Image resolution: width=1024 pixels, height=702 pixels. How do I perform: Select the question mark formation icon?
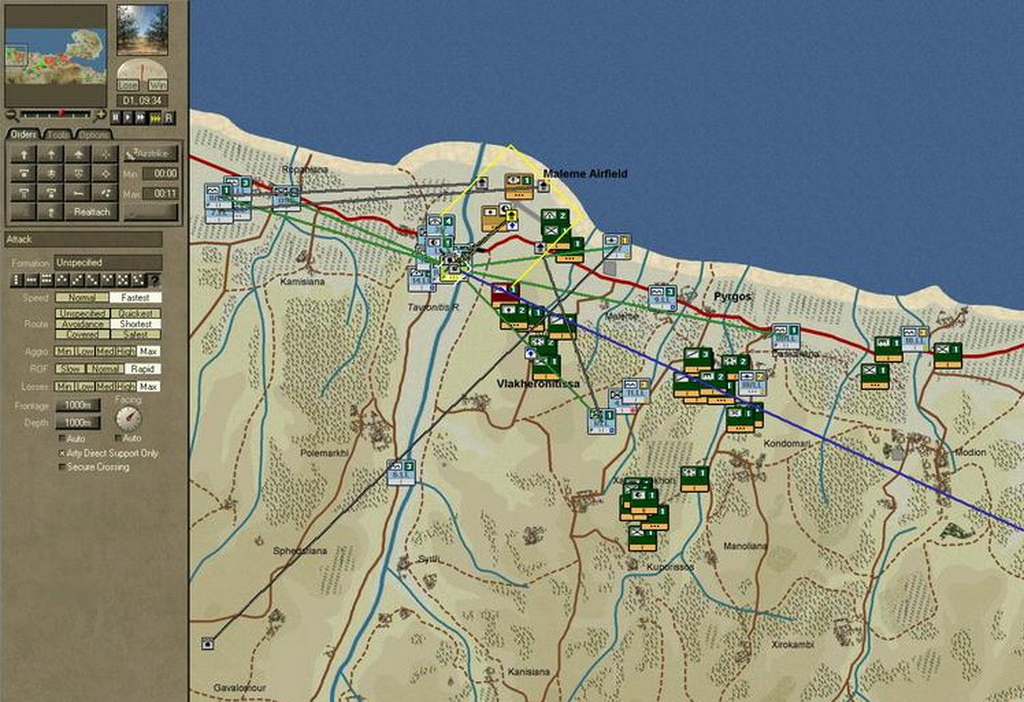click(x=154, y=280)
